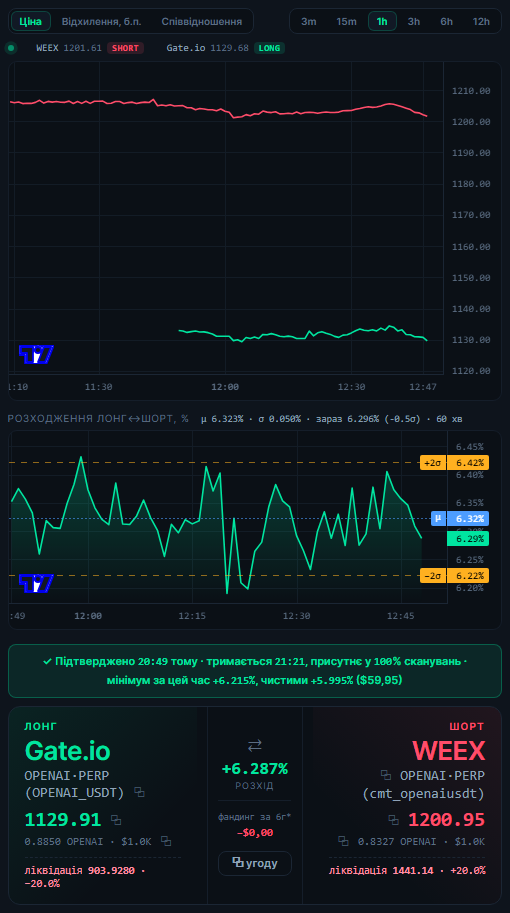The width and height of the screenshot is (510, 913).
Task: Click the 12:47 time axis label
Action: click(423, 387)
